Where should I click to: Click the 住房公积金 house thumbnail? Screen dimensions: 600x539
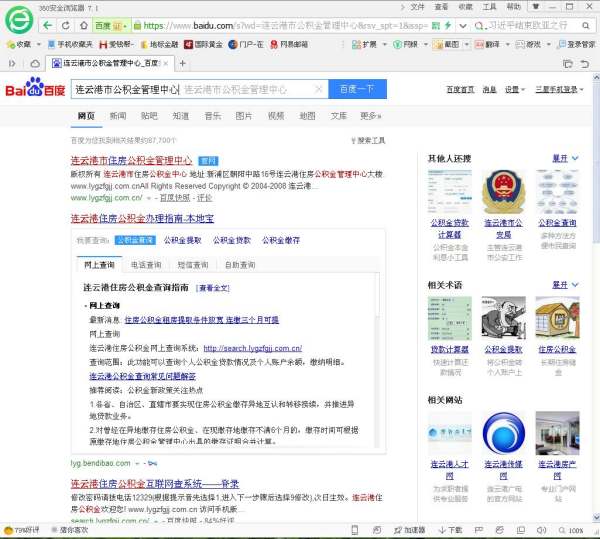click(558, 318)
